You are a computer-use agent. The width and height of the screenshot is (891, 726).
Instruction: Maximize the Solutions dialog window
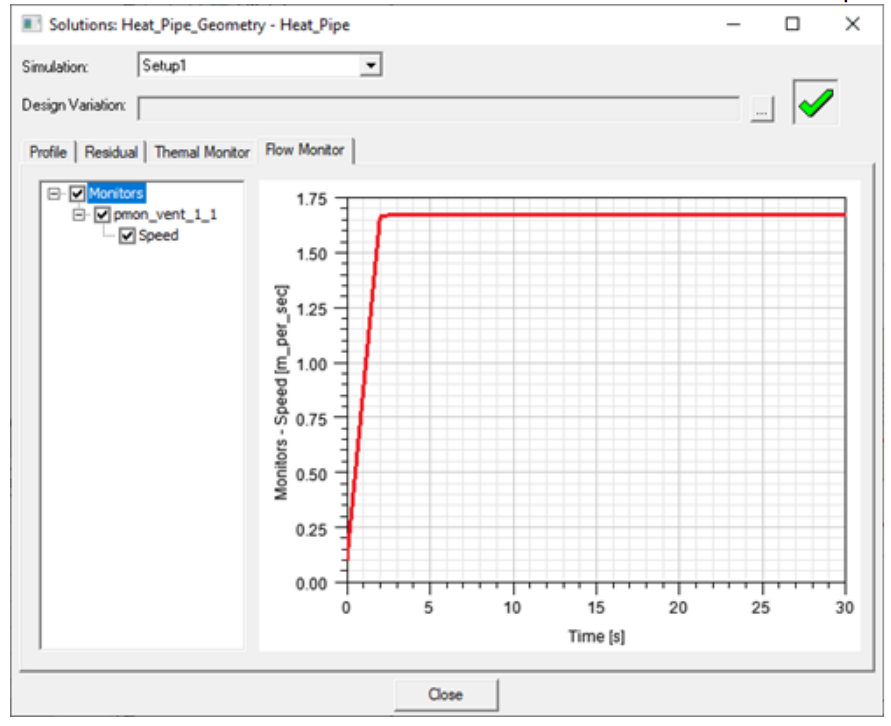click(792, 24)
